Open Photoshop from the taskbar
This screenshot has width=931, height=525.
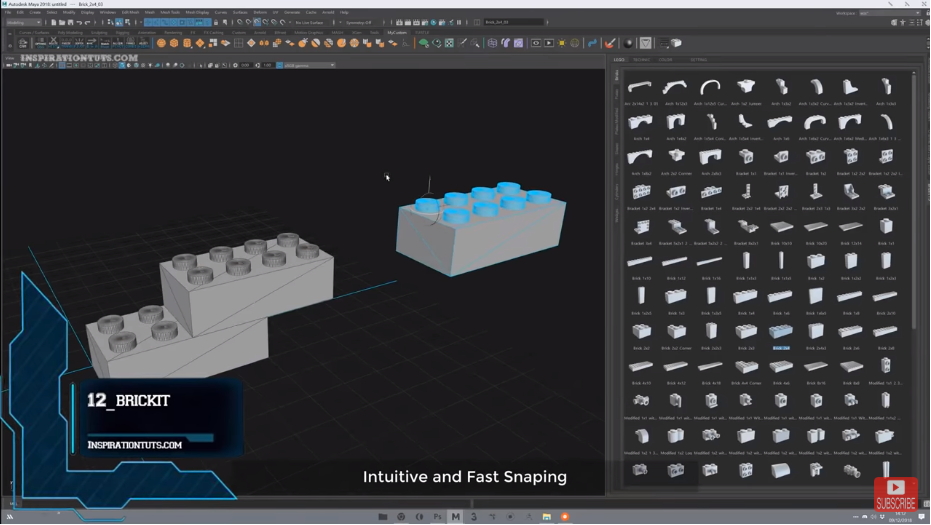click(x=438, y=517)
